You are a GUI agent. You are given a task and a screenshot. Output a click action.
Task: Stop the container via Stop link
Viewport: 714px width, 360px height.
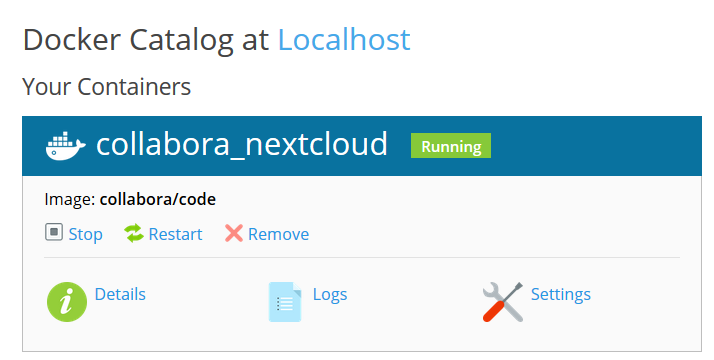(x=85, y=234)
